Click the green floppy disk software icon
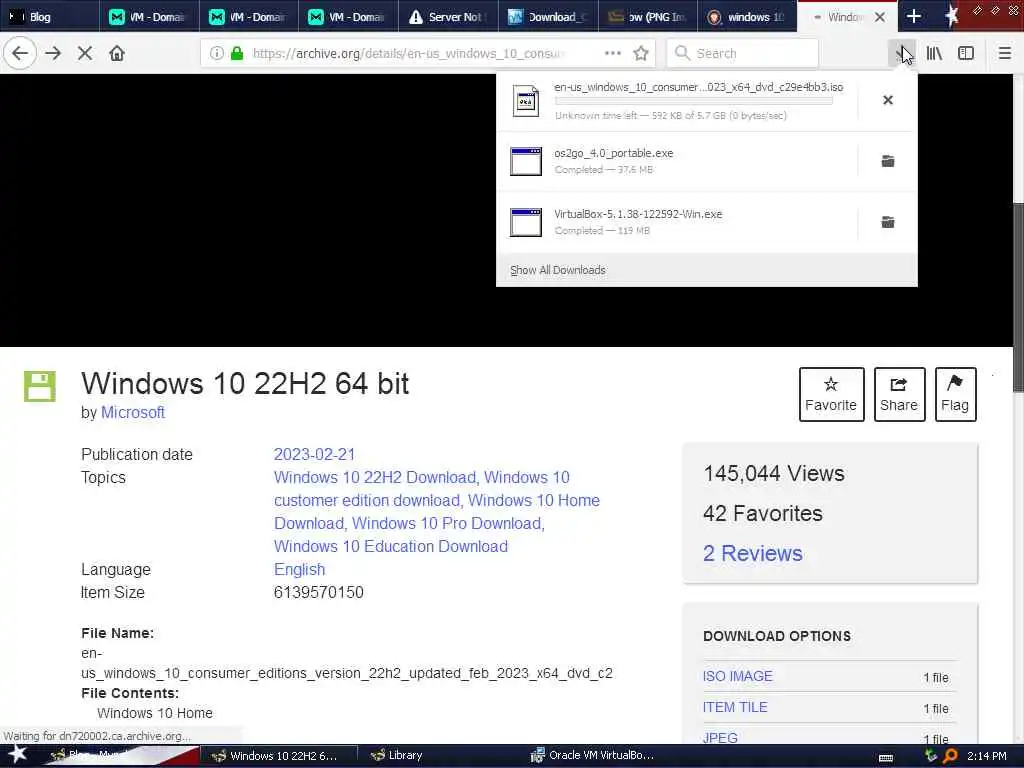The width and height of the screenshot is (1024, 768). pos(40,386)
